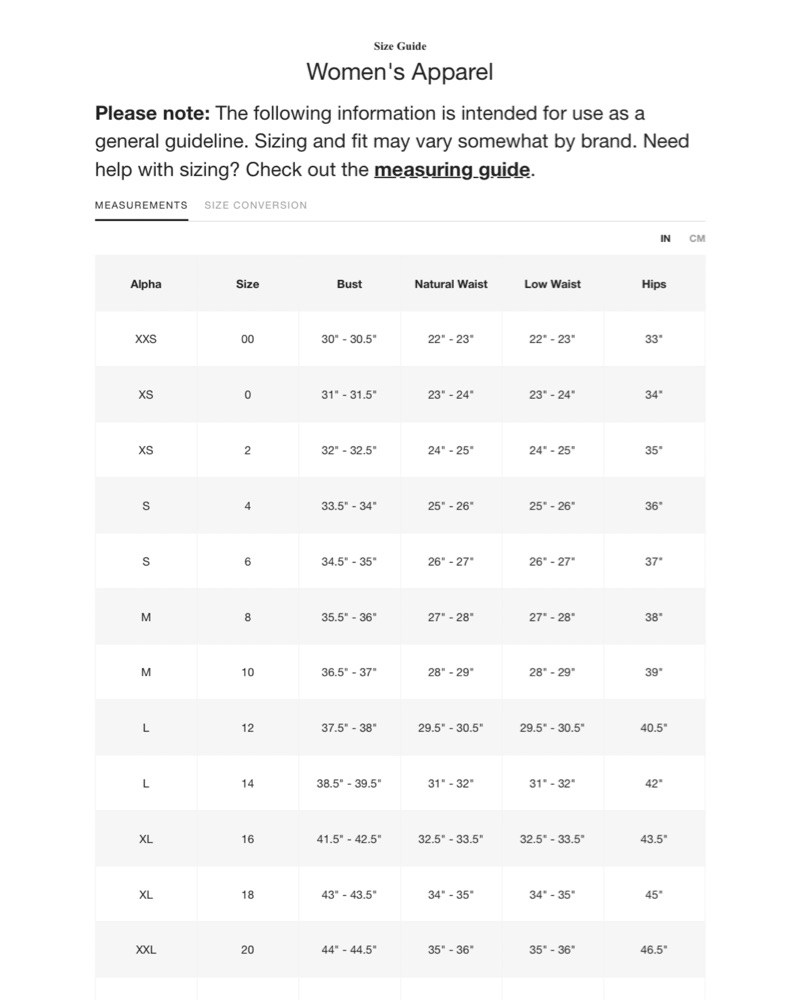This screenshot has height=1000, width=801.
Task: Select the XXS size row label
Action: point(146,339)
